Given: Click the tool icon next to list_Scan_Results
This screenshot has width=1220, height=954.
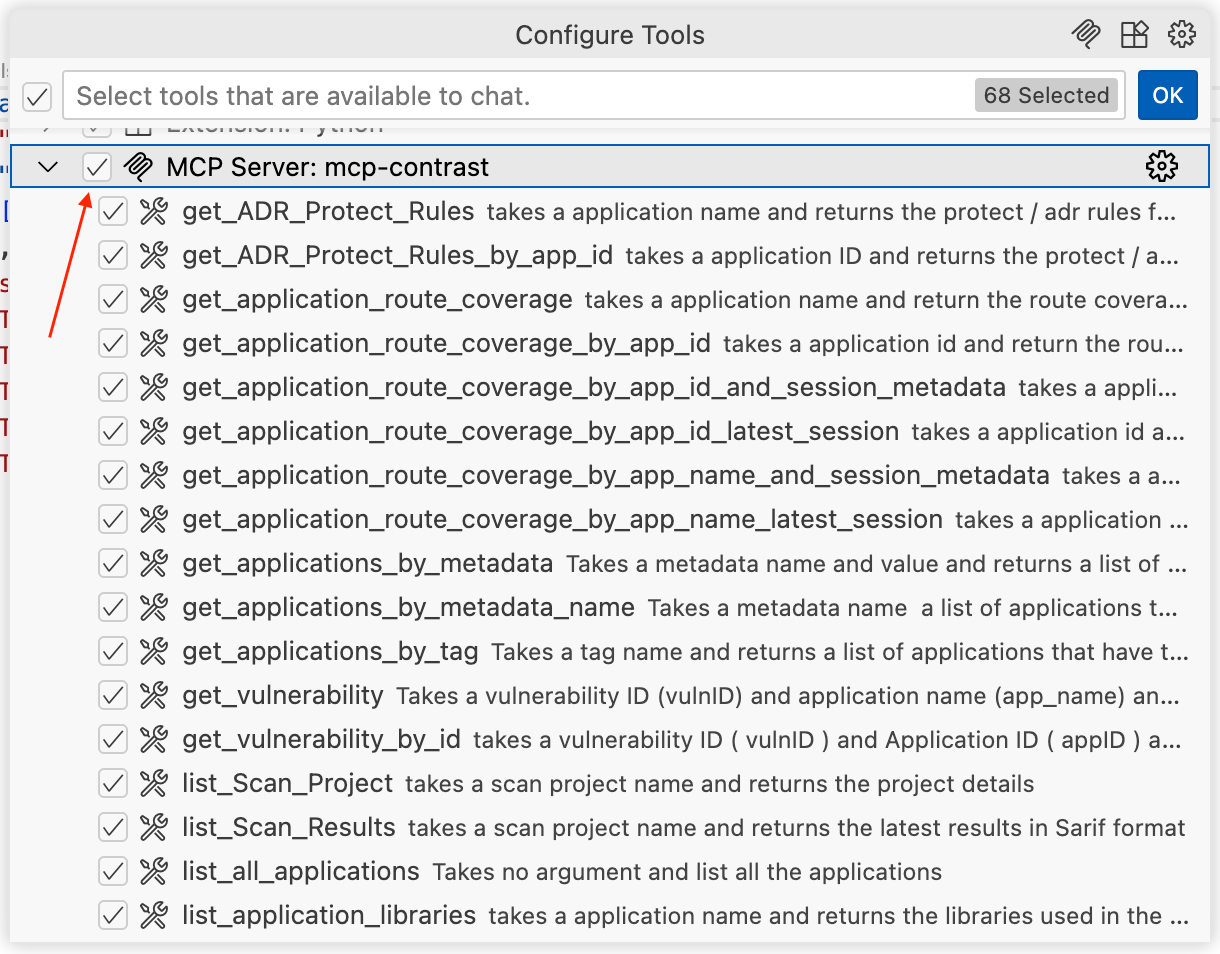Looking at the screenshot, I should 153,828.
